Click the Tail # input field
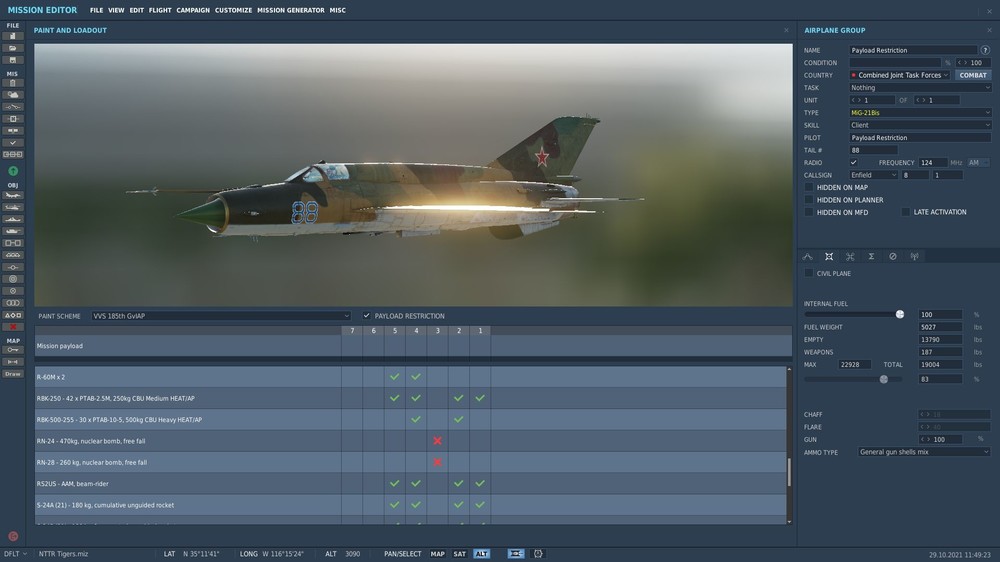 873,150
